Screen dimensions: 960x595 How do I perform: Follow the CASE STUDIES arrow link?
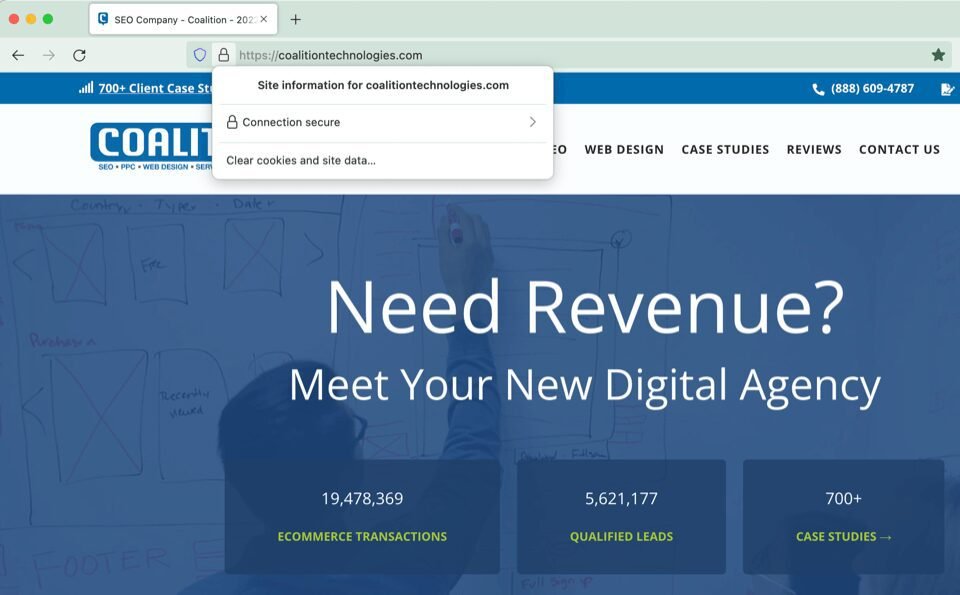coord(843,536)
